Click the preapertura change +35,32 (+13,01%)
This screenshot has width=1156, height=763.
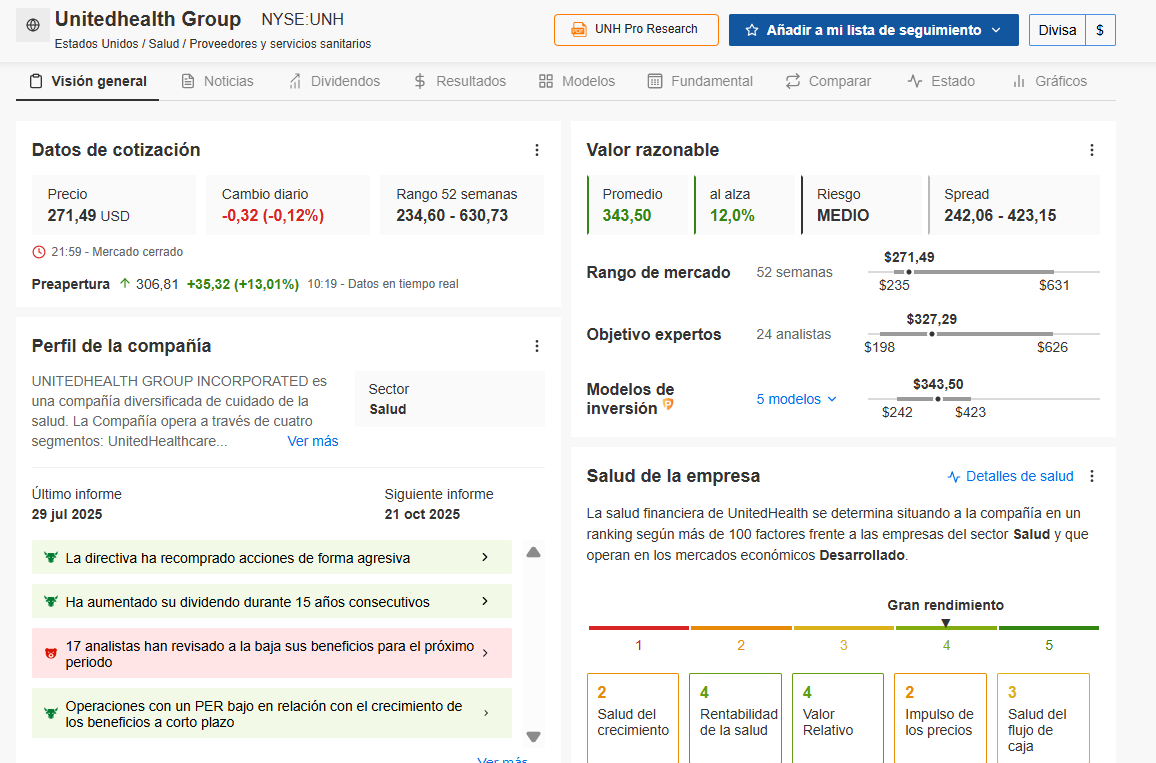coord(243,285)
